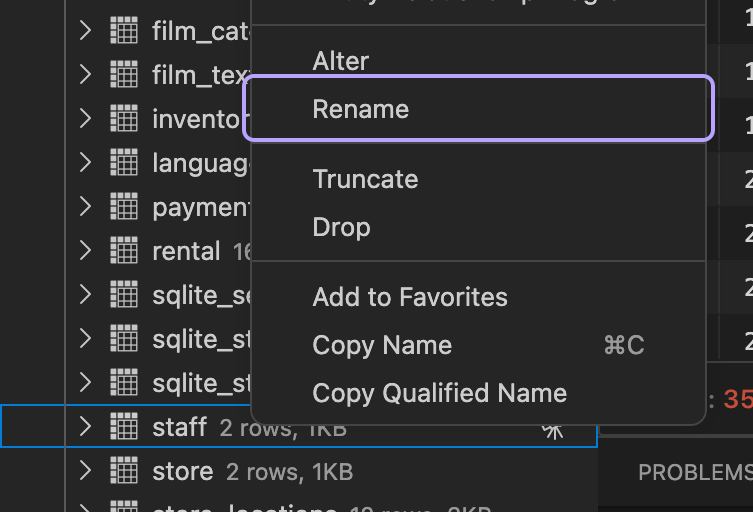
Task: Click the pin icon on staff row
Action: click(x=552, y=432)
